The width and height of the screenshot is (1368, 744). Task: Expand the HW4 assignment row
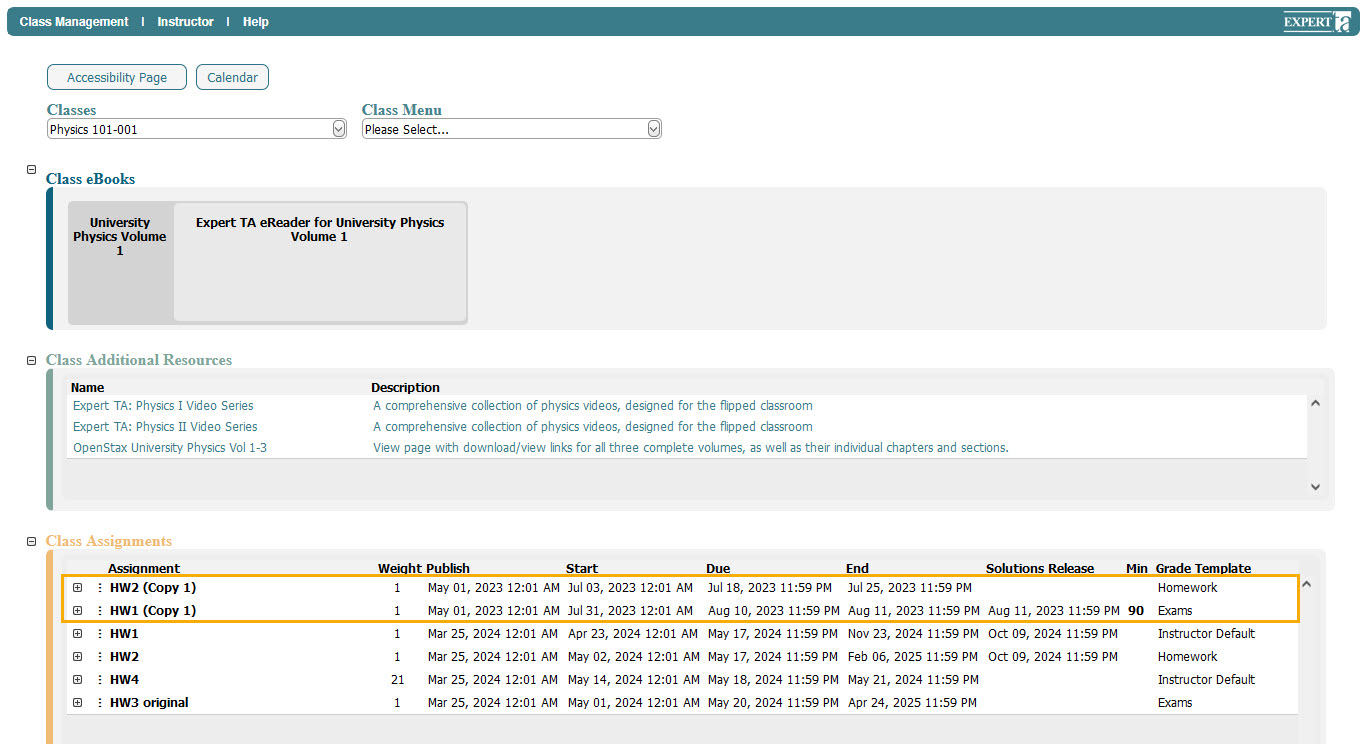pyautogui.click(x=77, y=680)
